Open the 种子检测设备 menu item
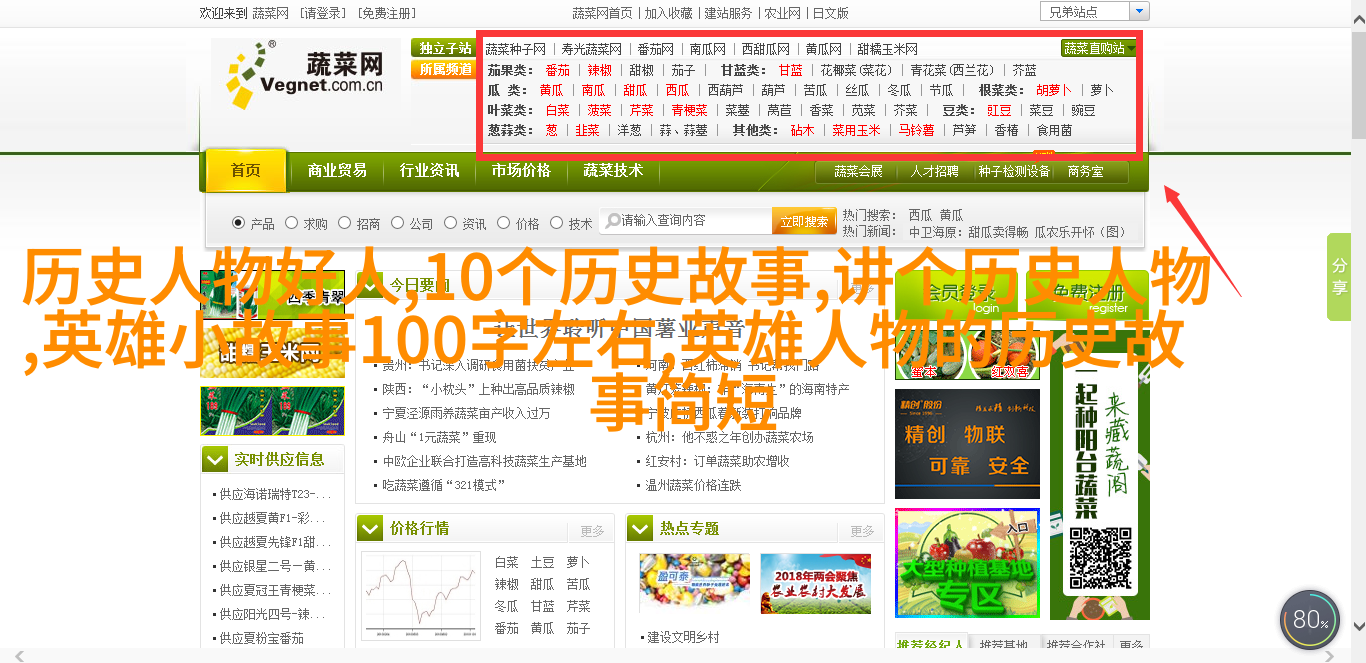The height and width of the screenshot is (663, 1366). click(1014, 172)
